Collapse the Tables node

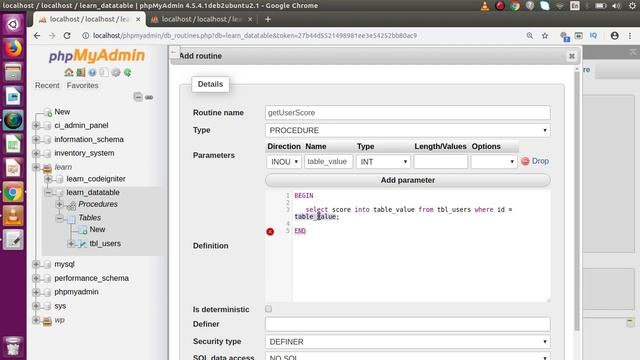(60, 218)
